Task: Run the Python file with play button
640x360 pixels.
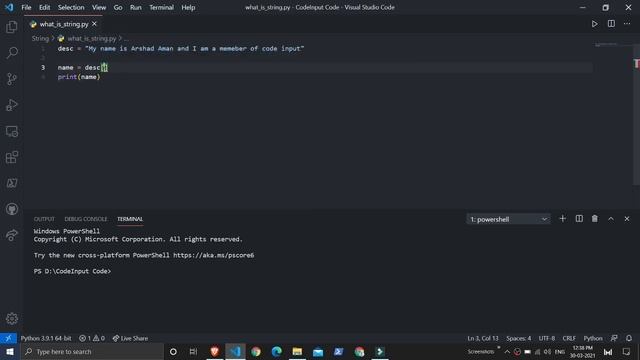Action: point(594,24)
